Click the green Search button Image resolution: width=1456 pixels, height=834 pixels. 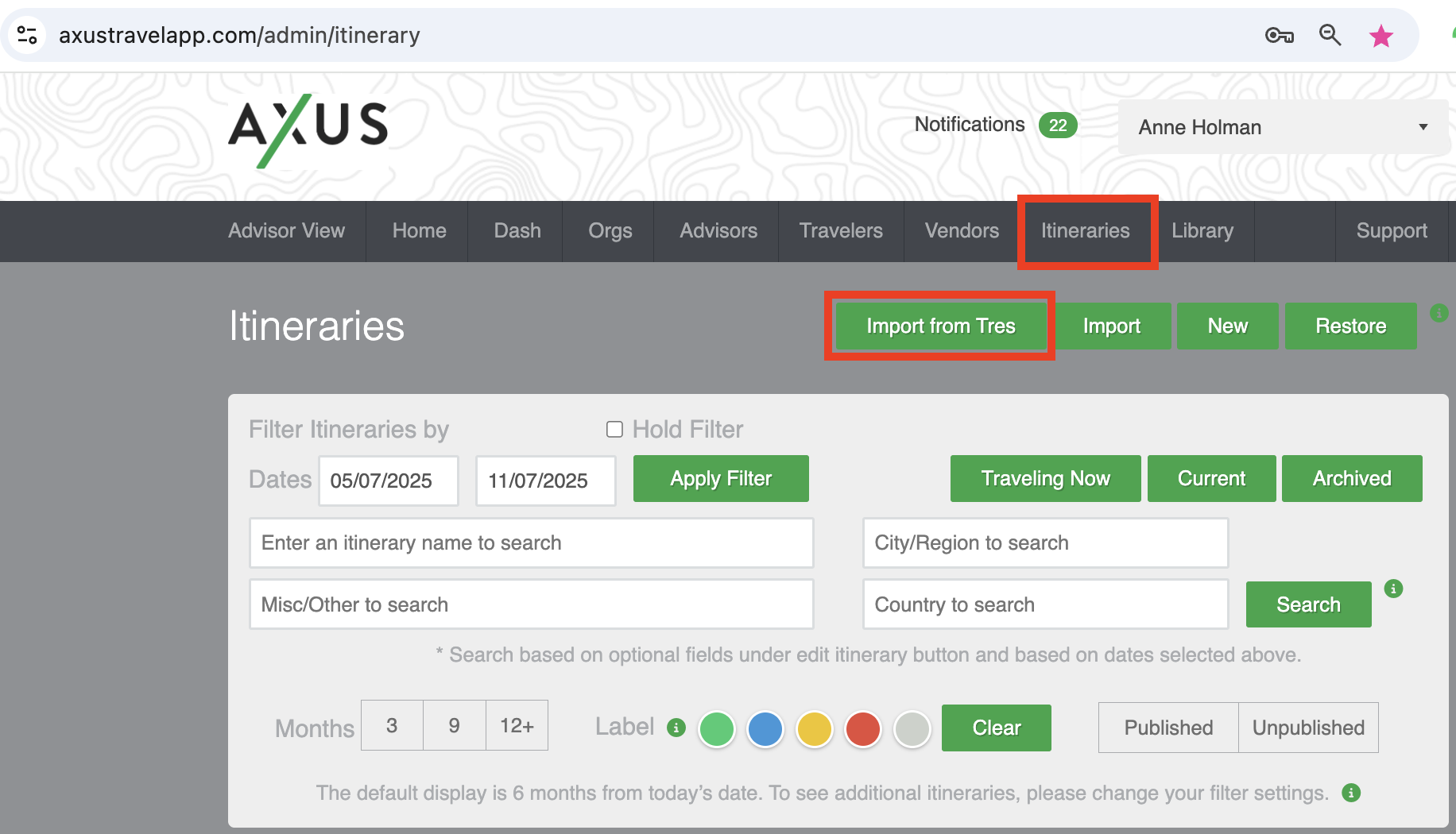[1309, 605]
